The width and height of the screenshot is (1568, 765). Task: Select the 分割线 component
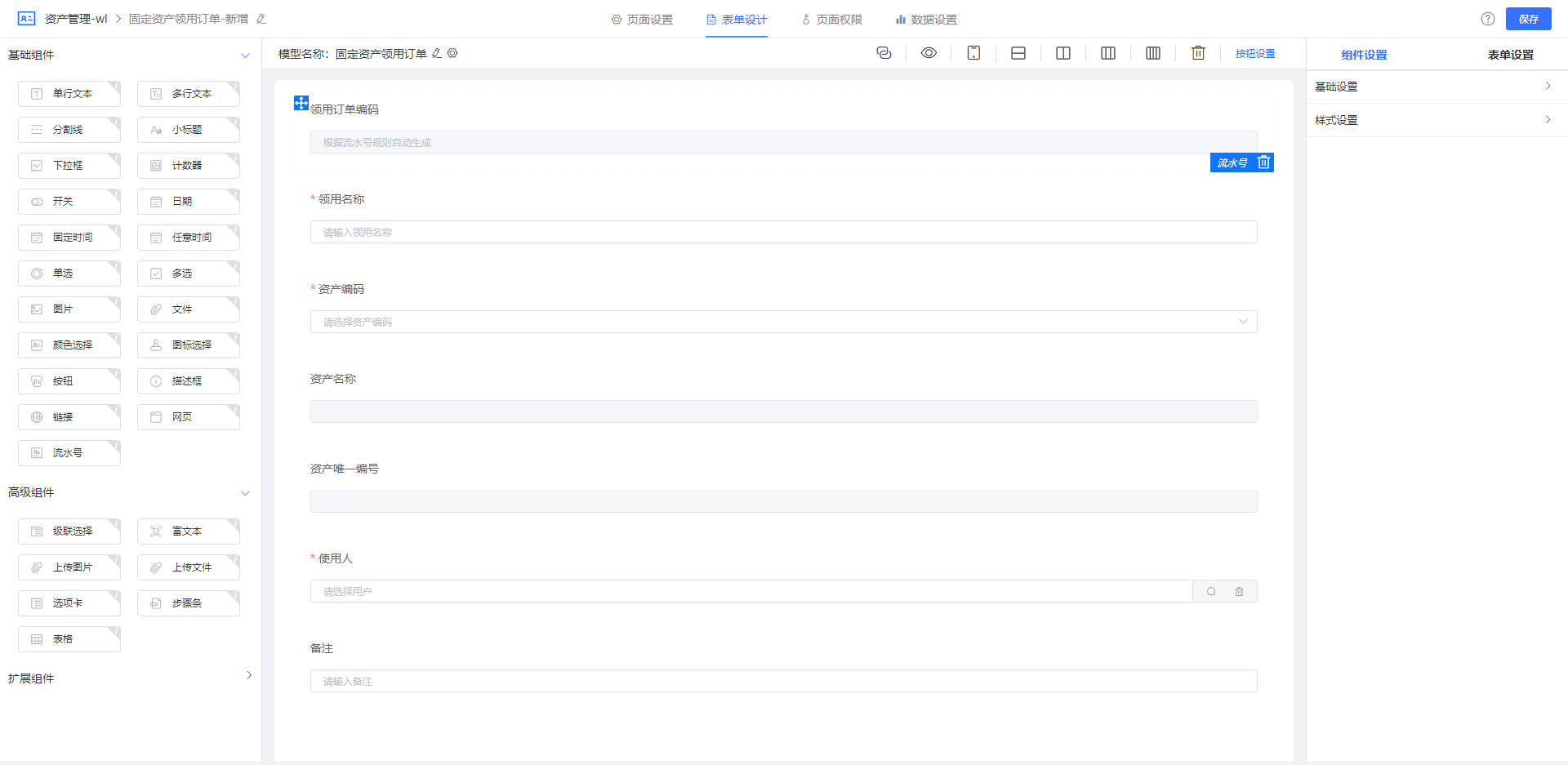pyautogui.click(x=69, y=130)
